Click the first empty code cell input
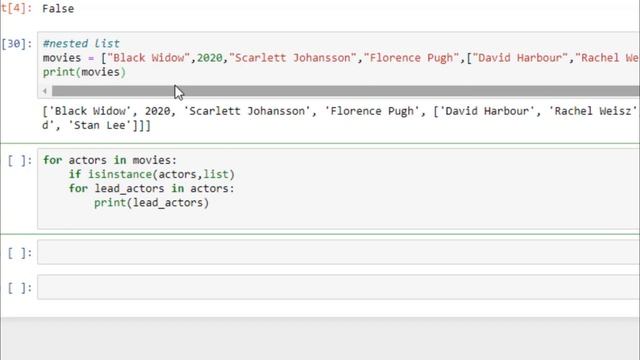 click(338, 252)
